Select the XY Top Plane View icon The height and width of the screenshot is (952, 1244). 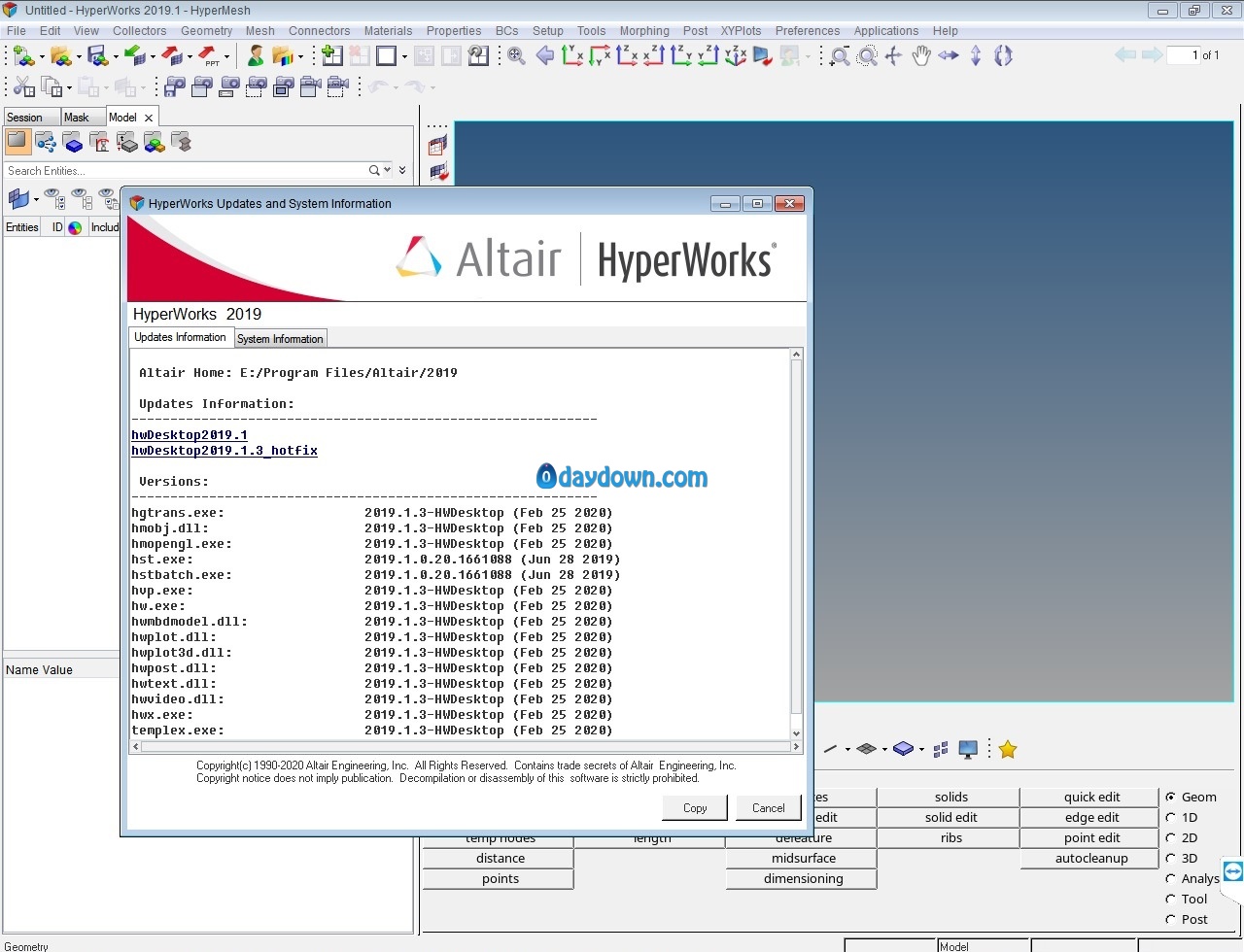coord(572,55)
